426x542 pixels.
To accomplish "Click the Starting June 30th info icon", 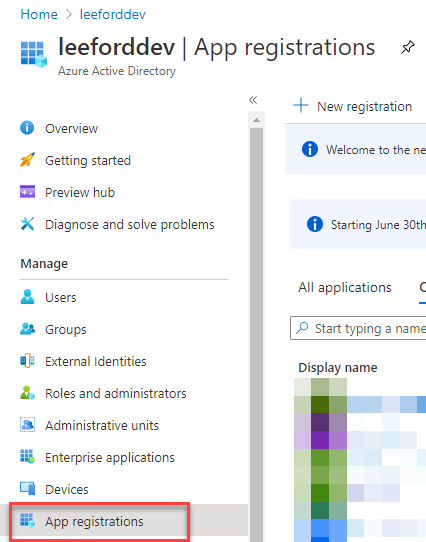I will coord(315,224).
